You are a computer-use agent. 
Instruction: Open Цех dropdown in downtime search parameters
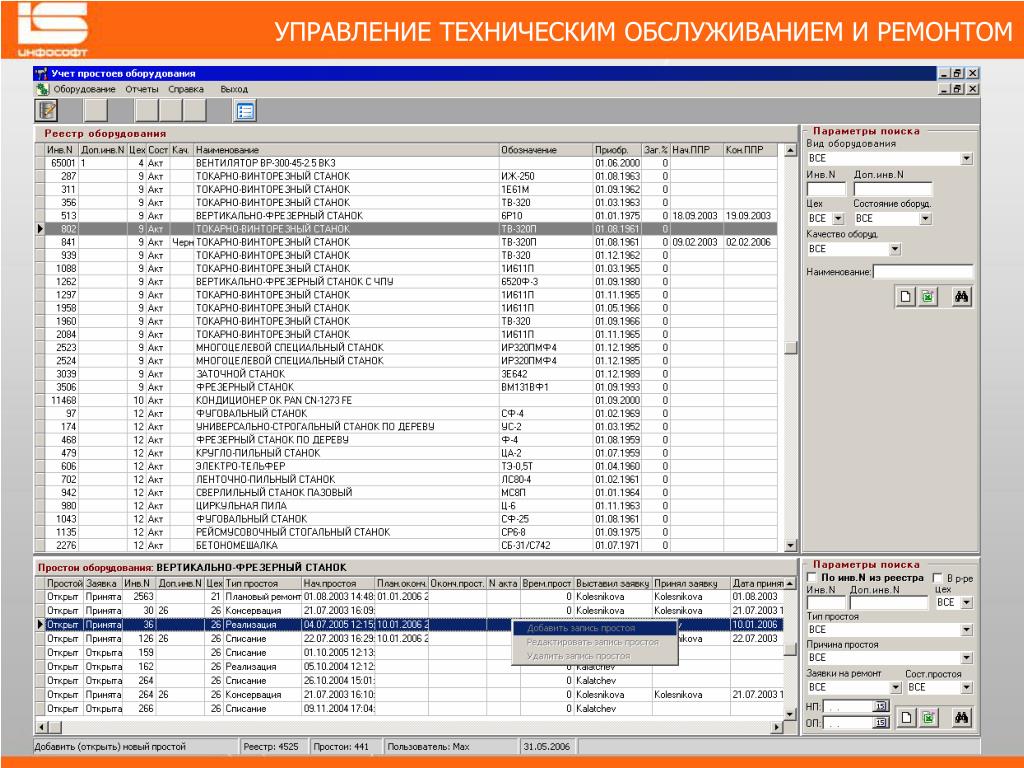(x=967, y=602)
